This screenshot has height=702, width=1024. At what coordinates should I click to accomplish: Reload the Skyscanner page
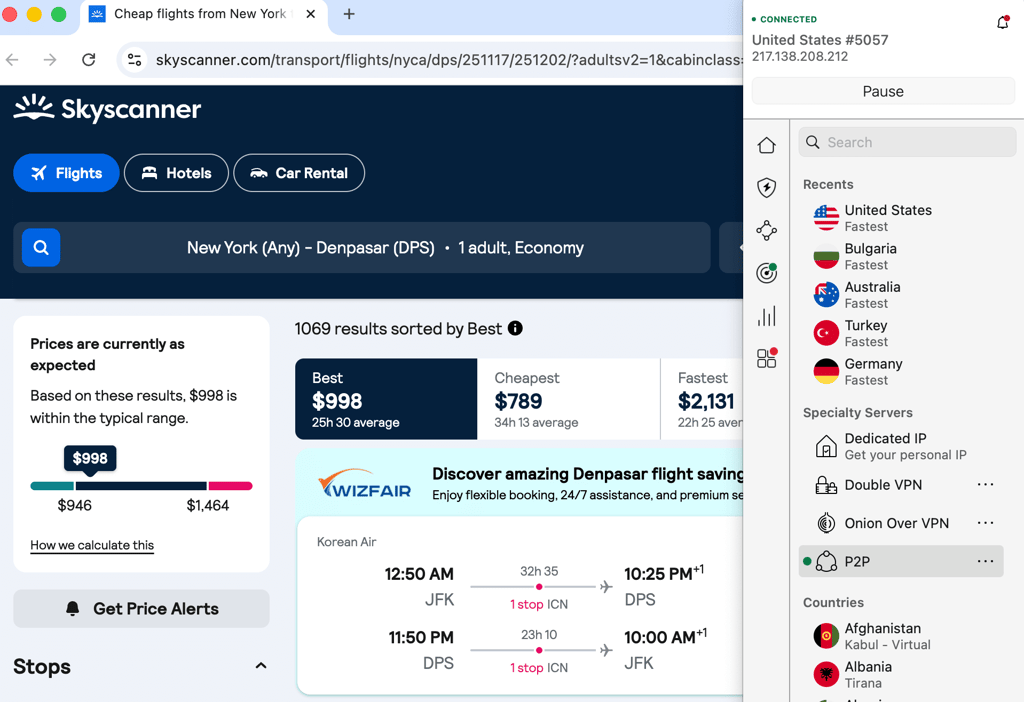coord(89,60)
